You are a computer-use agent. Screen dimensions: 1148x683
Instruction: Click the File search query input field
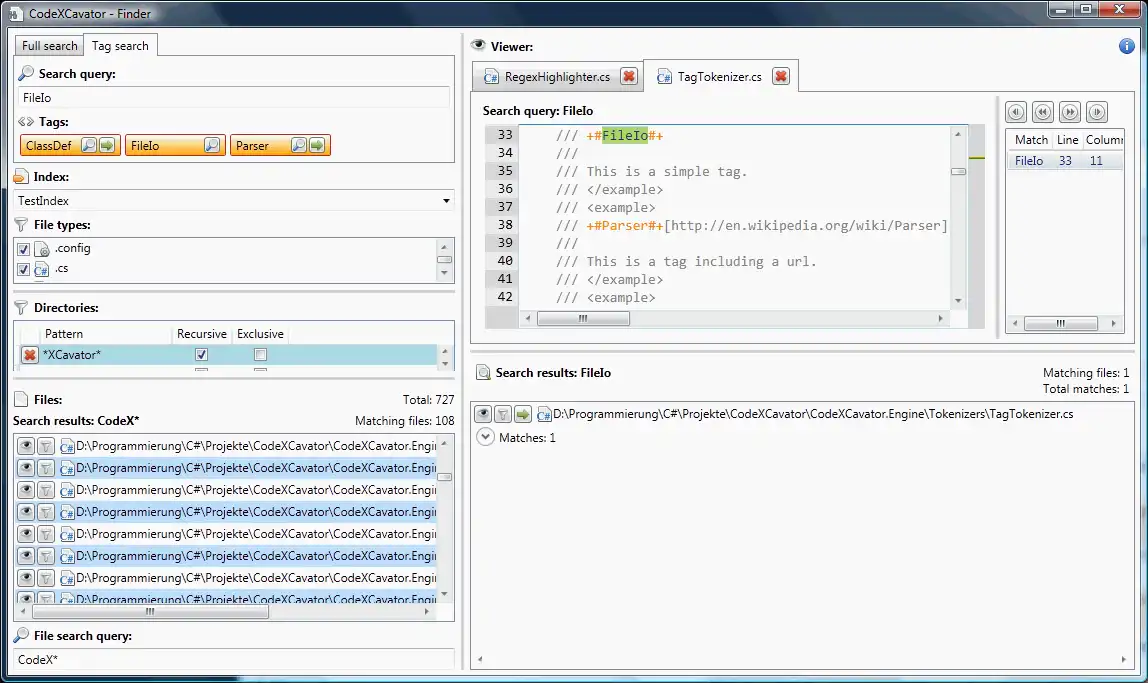[234, 660]
